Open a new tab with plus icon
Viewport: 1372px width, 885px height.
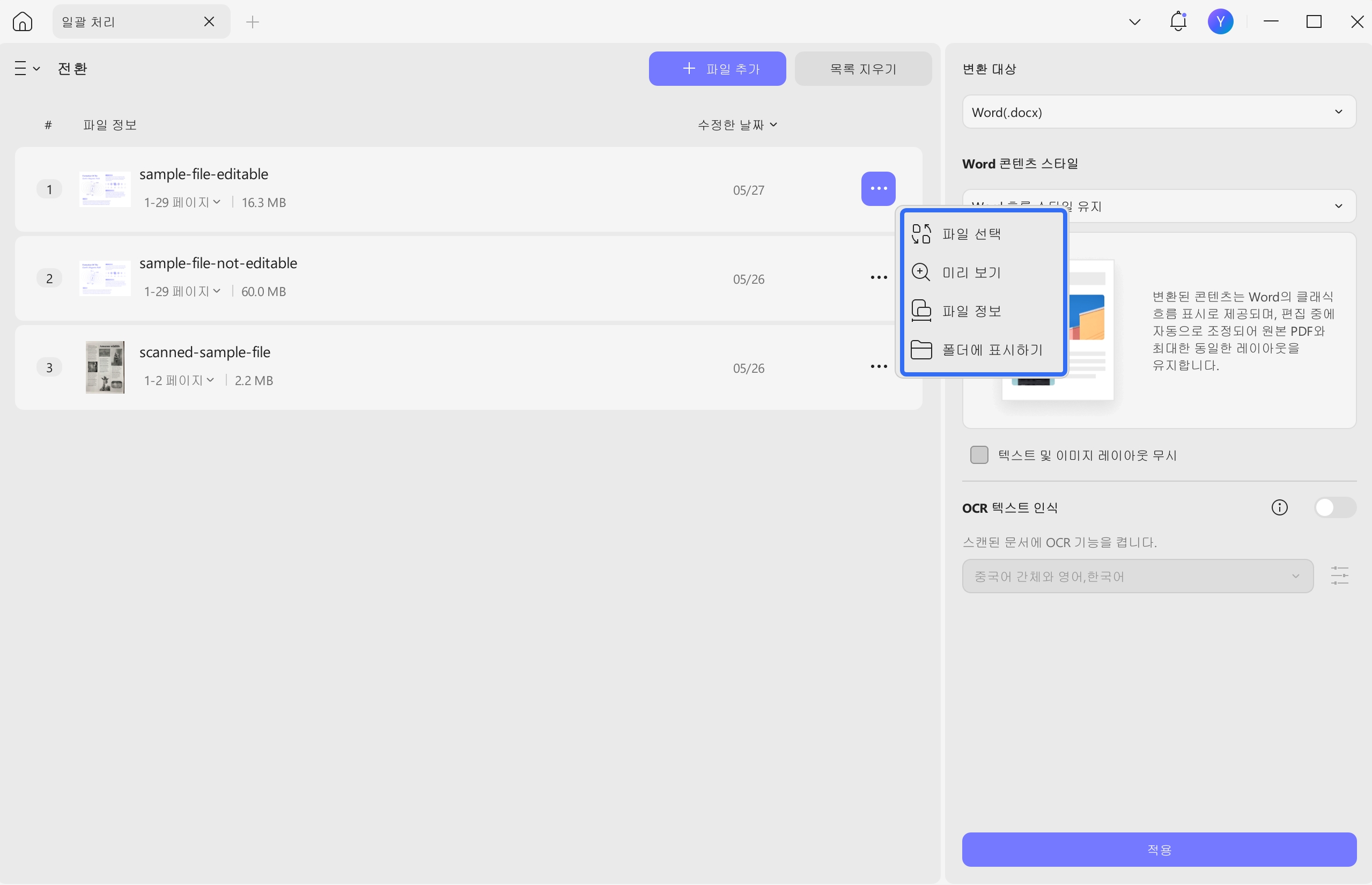point(253,22)
